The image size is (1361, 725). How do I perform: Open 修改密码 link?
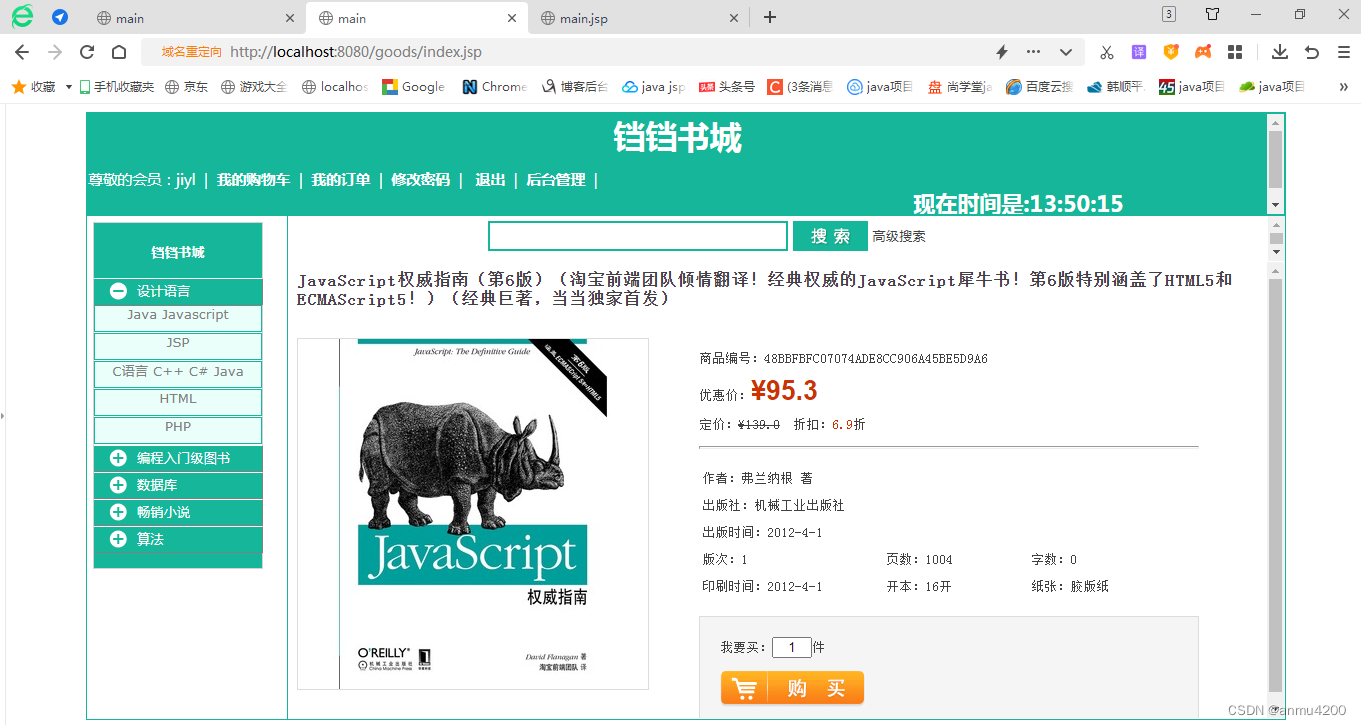[421, 180]
